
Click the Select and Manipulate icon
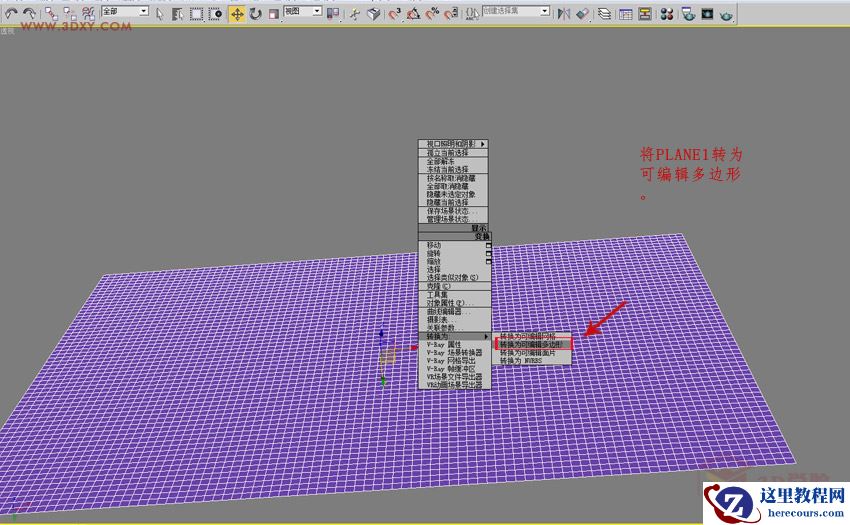tap(355, 14)
